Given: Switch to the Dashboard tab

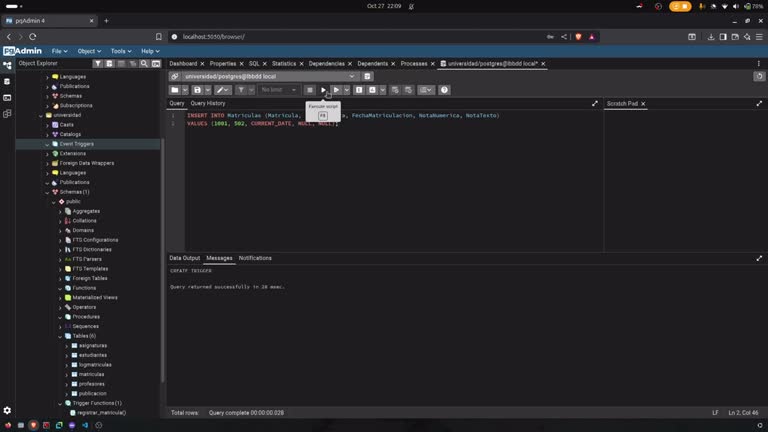Looking at the screenshot, I should (183, 64).
